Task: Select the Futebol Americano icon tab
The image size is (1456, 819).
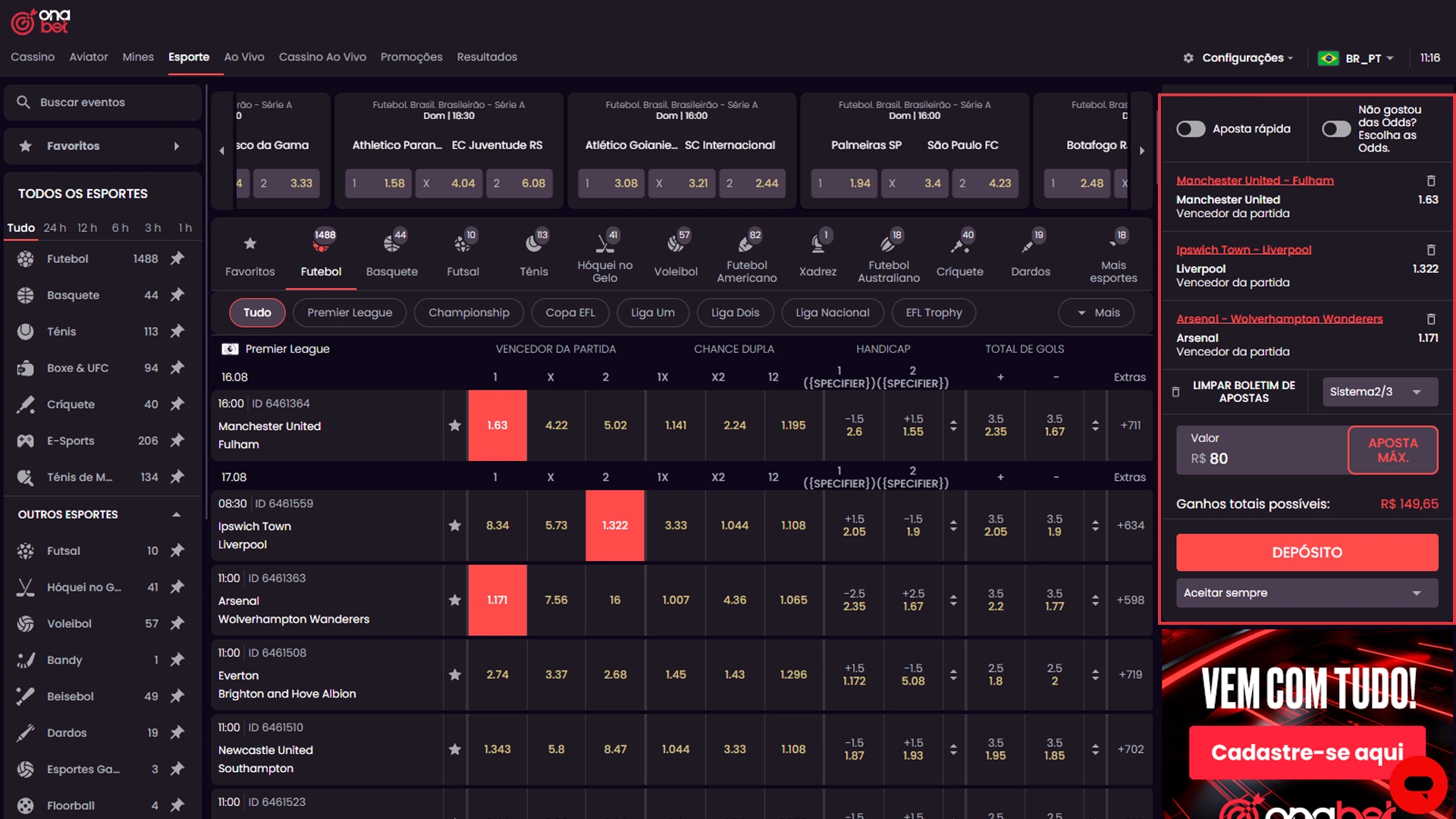Action: point(747,256)
